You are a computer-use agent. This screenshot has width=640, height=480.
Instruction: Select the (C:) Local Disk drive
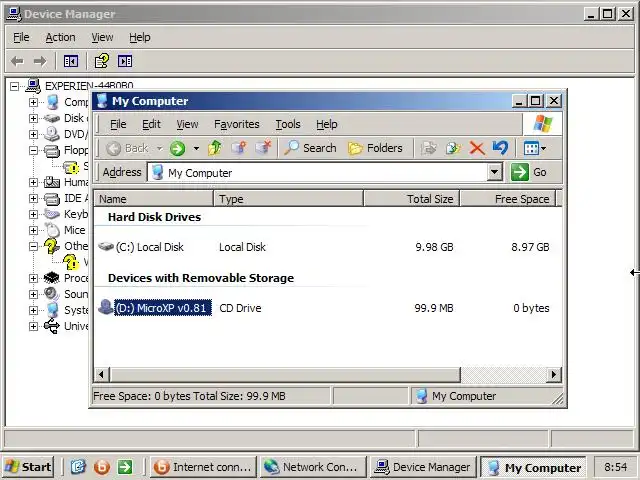(x=142, y=247)
